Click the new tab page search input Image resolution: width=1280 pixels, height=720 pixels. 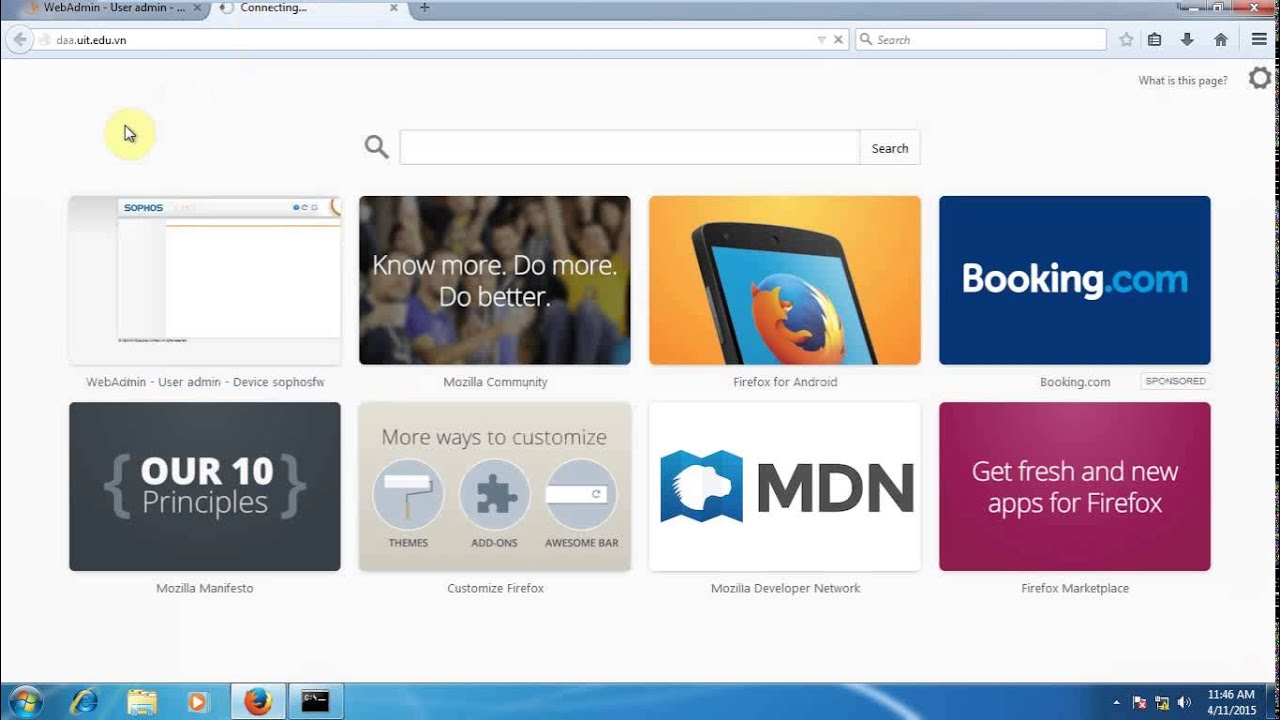(629, 148)
